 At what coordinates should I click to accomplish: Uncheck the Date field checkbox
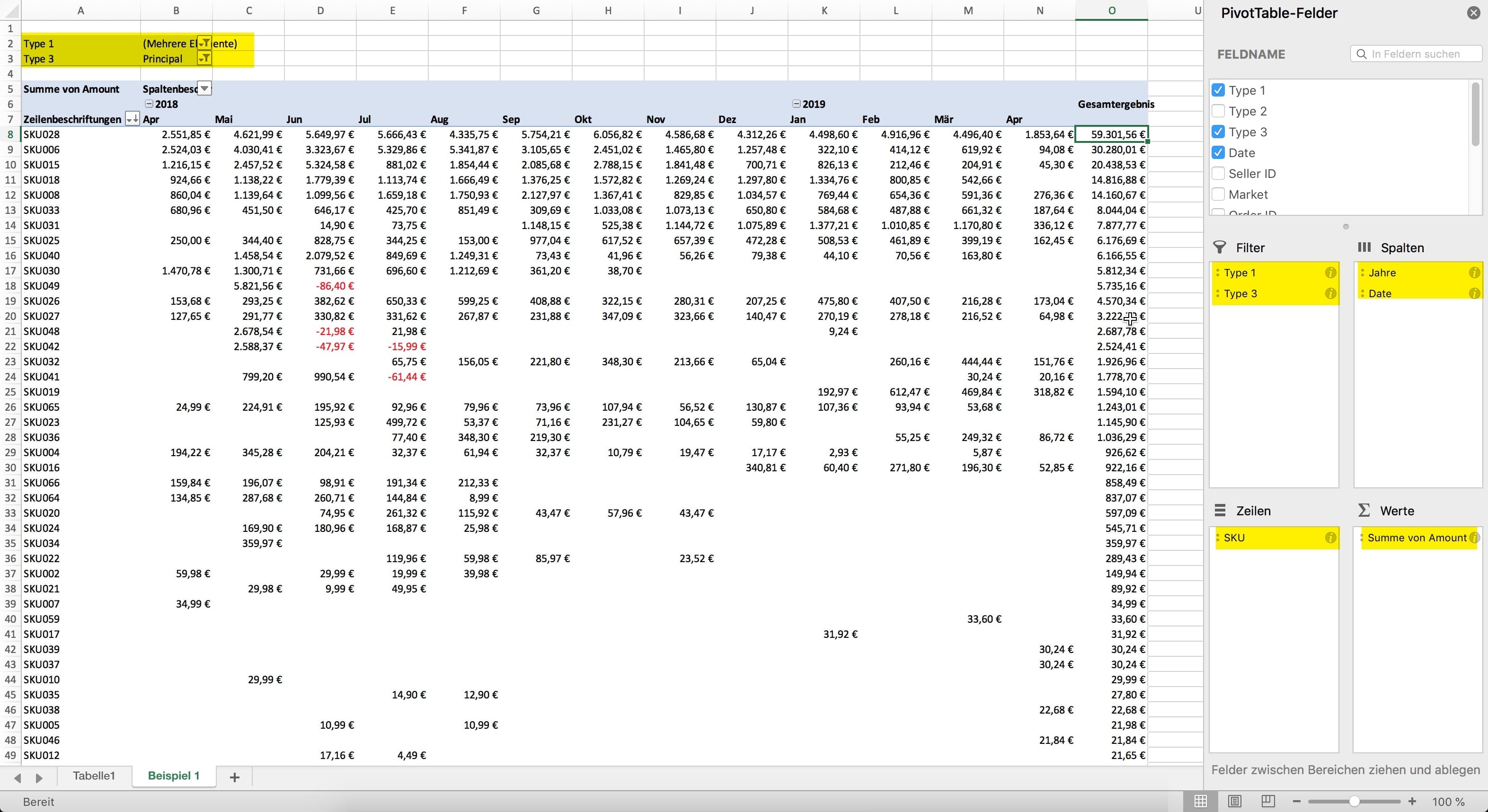click(1218, 152)
